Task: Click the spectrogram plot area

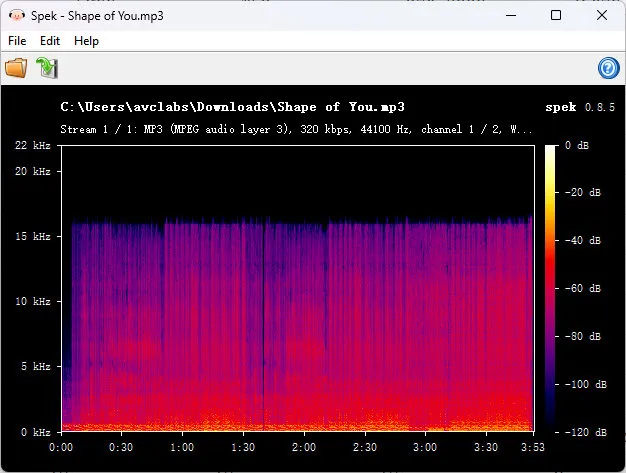Action: (x=298, y=288)
